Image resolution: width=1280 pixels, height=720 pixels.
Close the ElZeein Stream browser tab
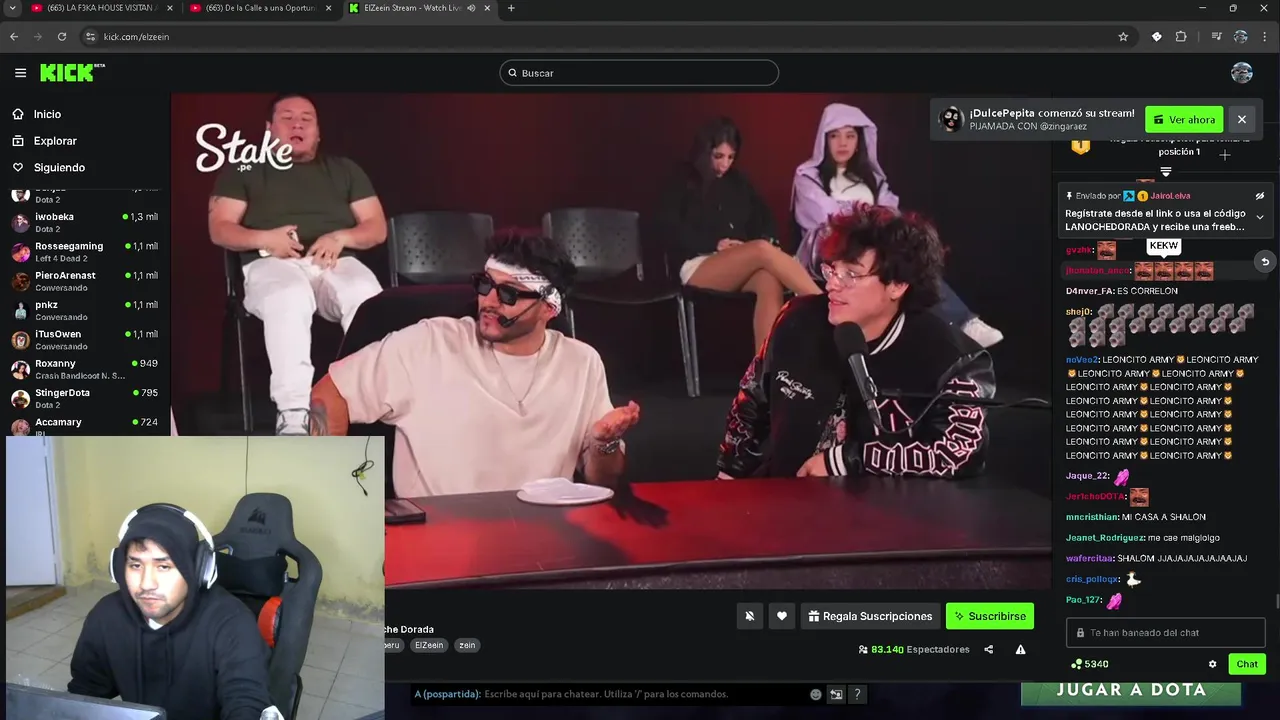(487, 8)
